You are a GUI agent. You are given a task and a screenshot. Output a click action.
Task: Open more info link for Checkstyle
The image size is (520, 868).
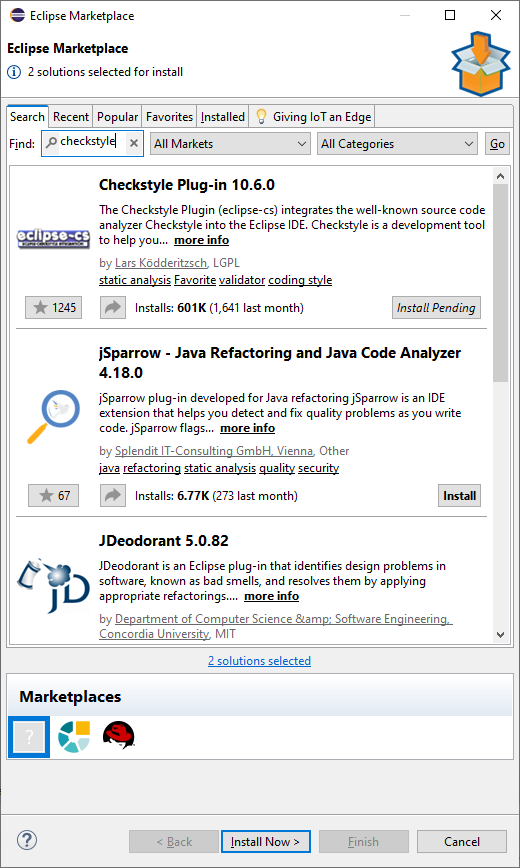pyautogui.click(x=202, y=240)
